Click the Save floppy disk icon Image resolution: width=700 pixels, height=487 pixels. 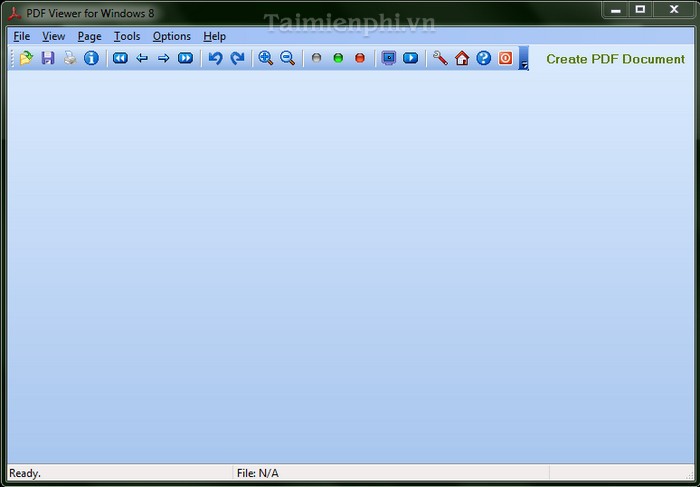click(x=48, y=58)
